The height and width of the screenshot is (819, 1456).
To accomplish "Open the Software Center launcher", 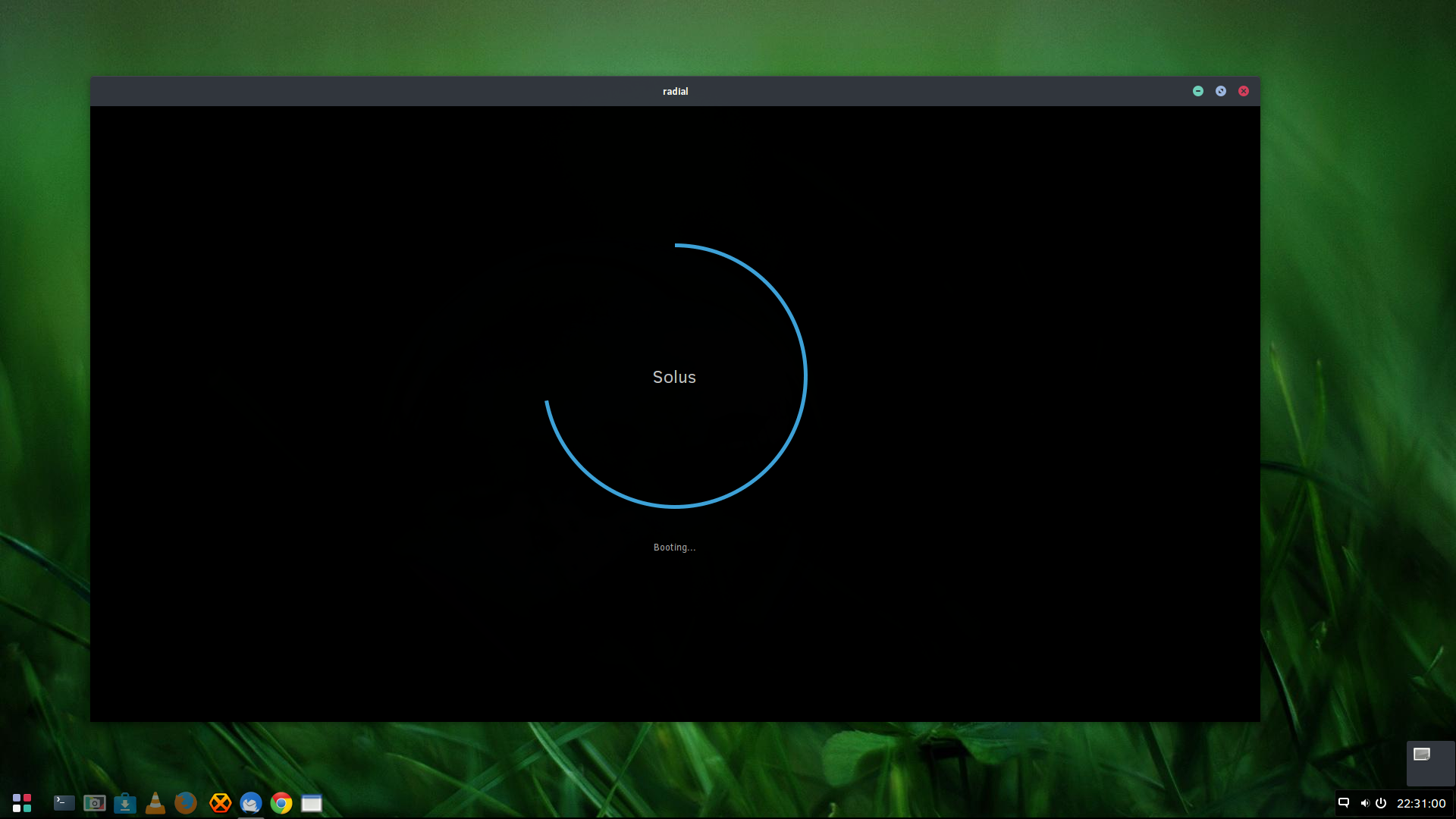I will tap(125, 803).
